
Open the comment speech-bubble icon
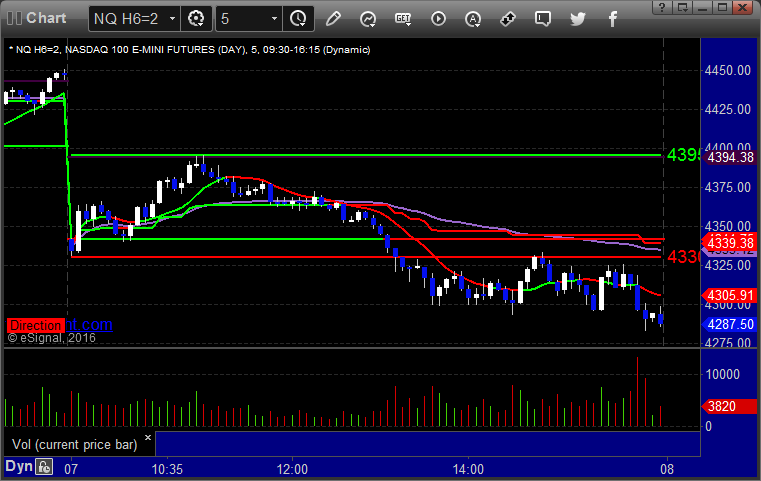coord(543,19)
